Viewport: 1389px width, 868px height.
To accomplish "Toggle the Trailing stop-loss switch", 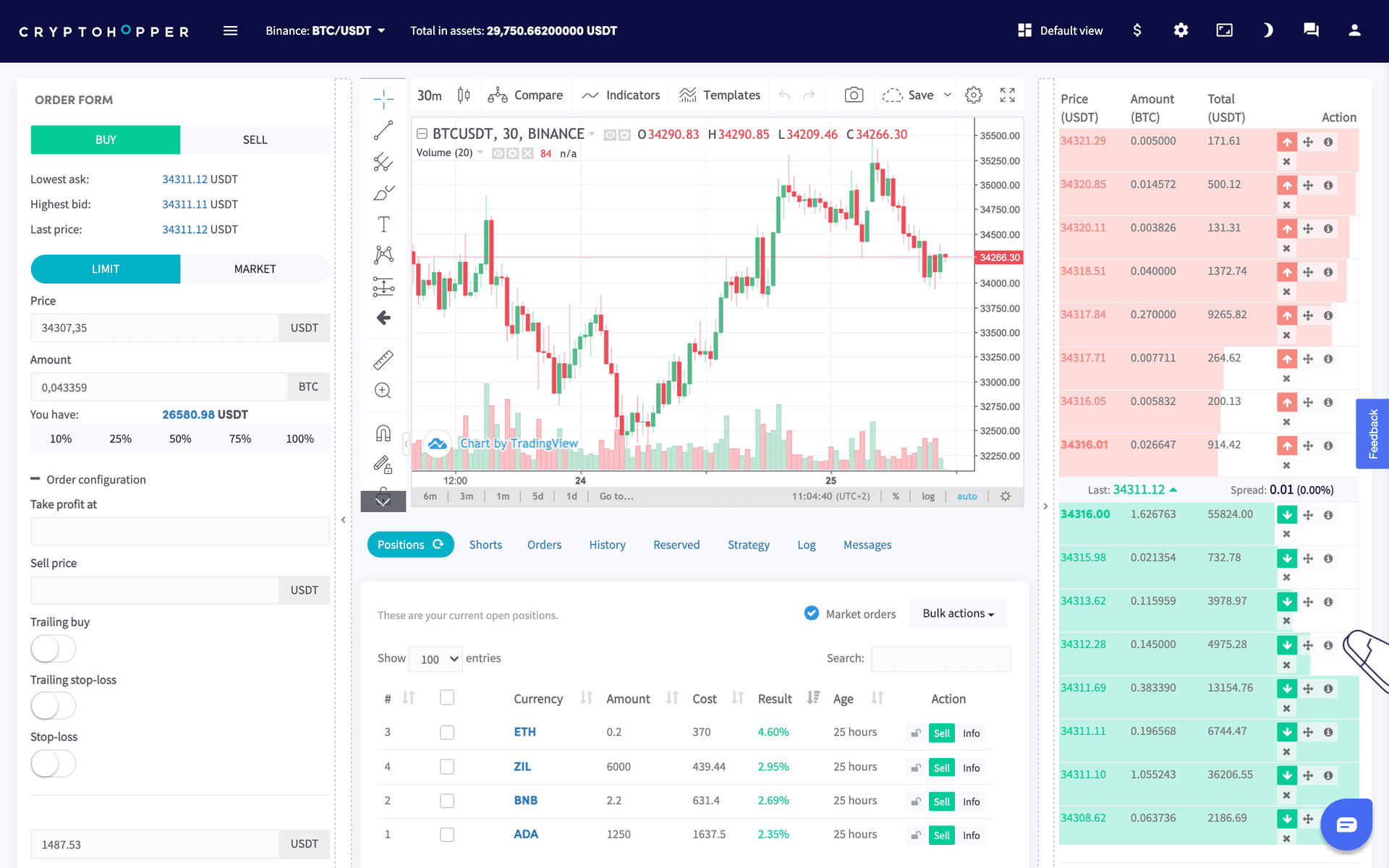I will click(52, 706).
